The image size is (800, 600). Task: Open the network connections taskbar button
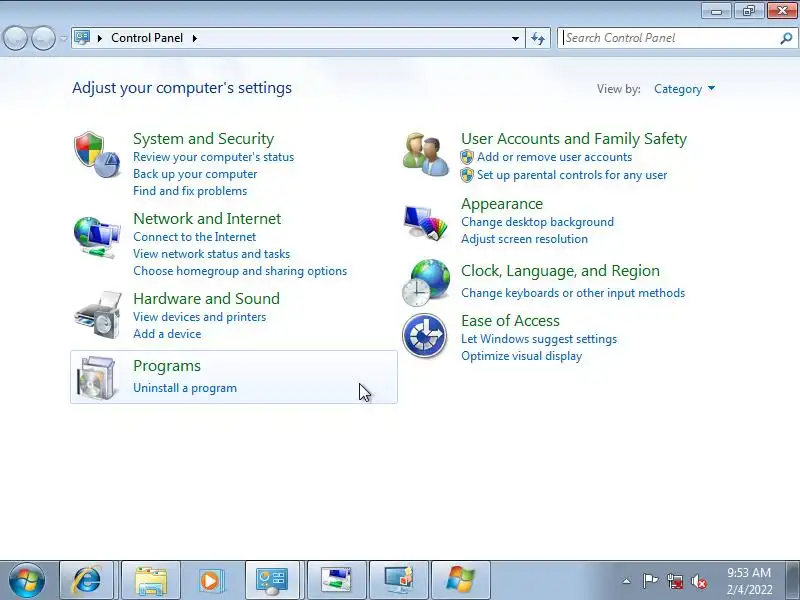click(x=337, y=580)
